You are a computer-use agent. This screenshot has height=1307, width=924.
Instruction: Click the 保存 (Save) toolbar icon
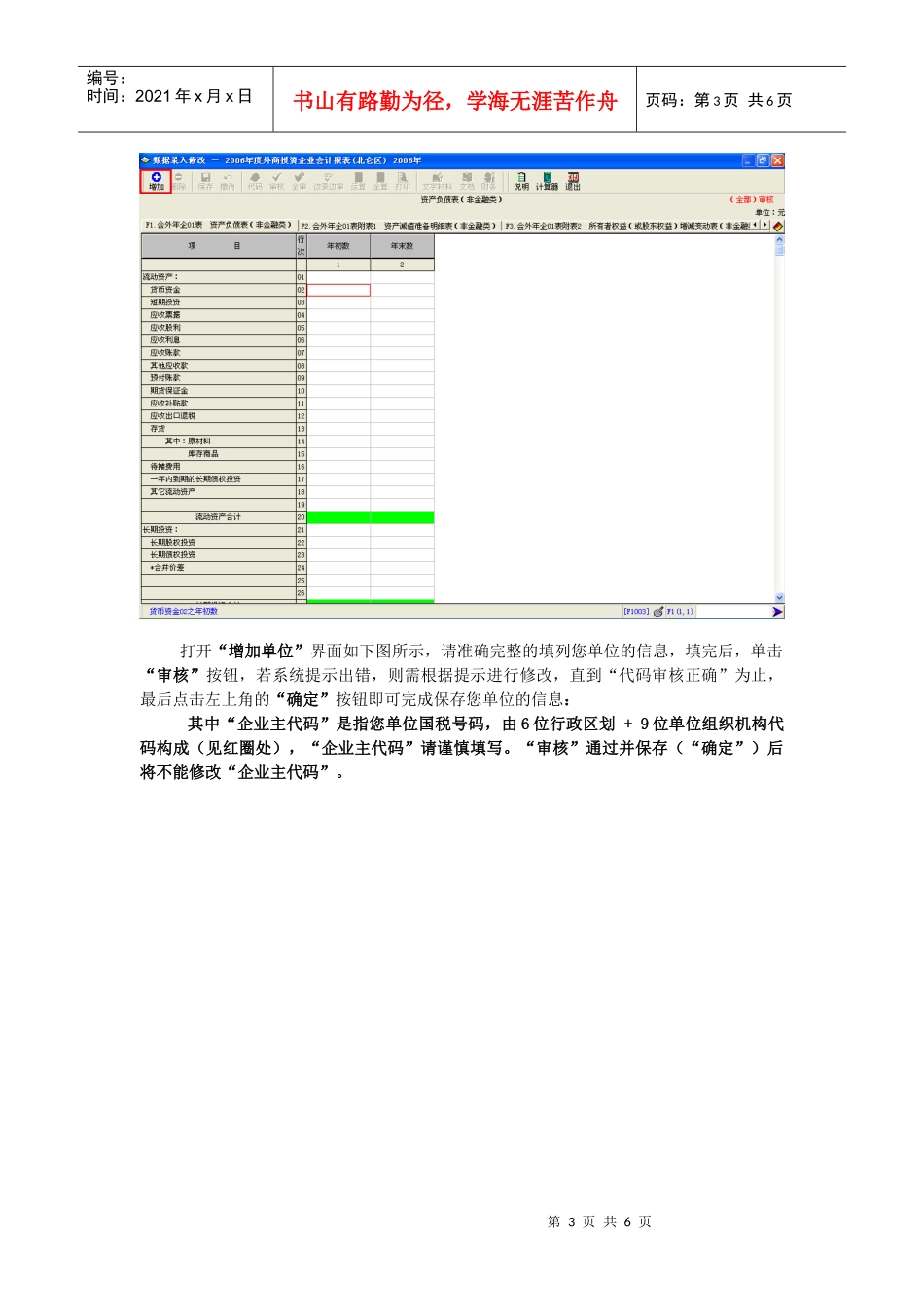pyautogui.click(x=205, y=181)
